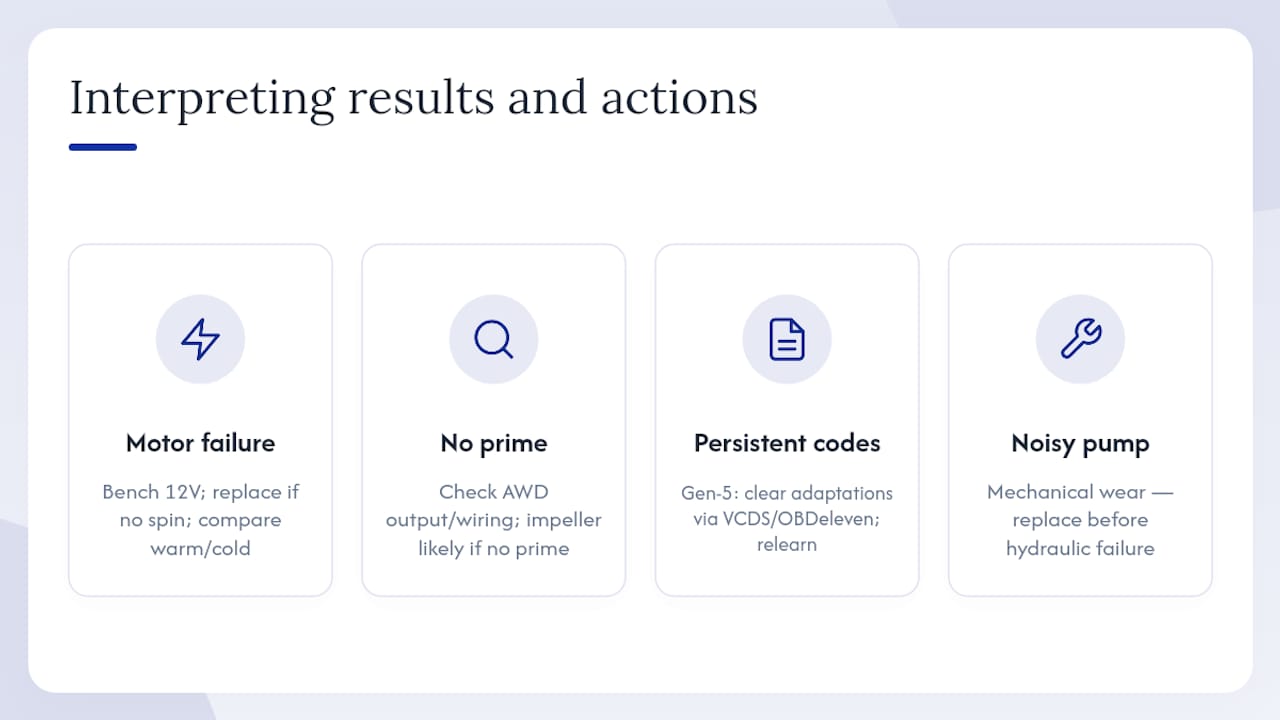Select the Persistent codes heading
Image resolution: width=1280 pixels, height=720 pixels.
(x=787, y=443)
